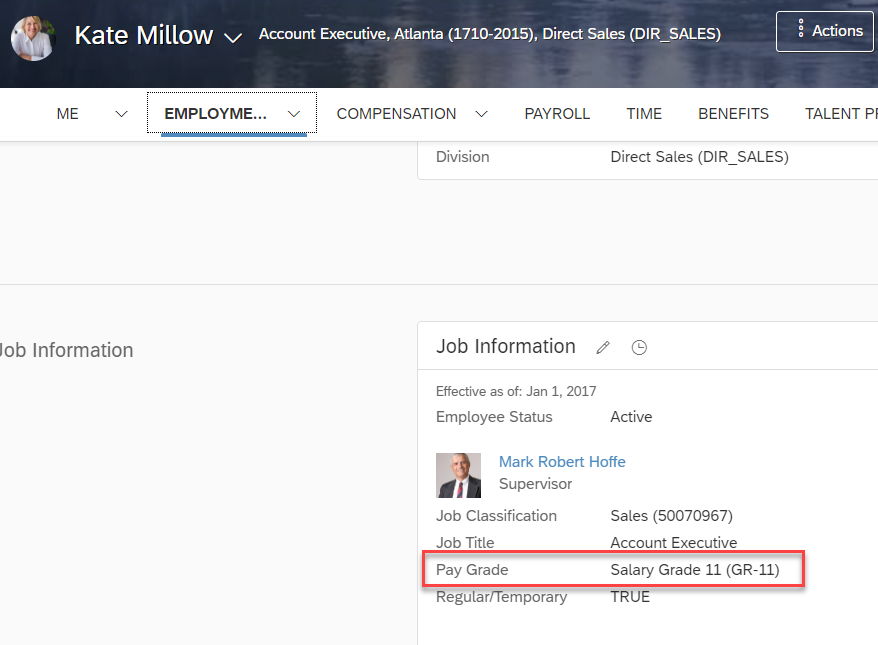Click Mark Robert Hoffe's supervisor photo
Screen dimensions: 878x645
[458, 475]
